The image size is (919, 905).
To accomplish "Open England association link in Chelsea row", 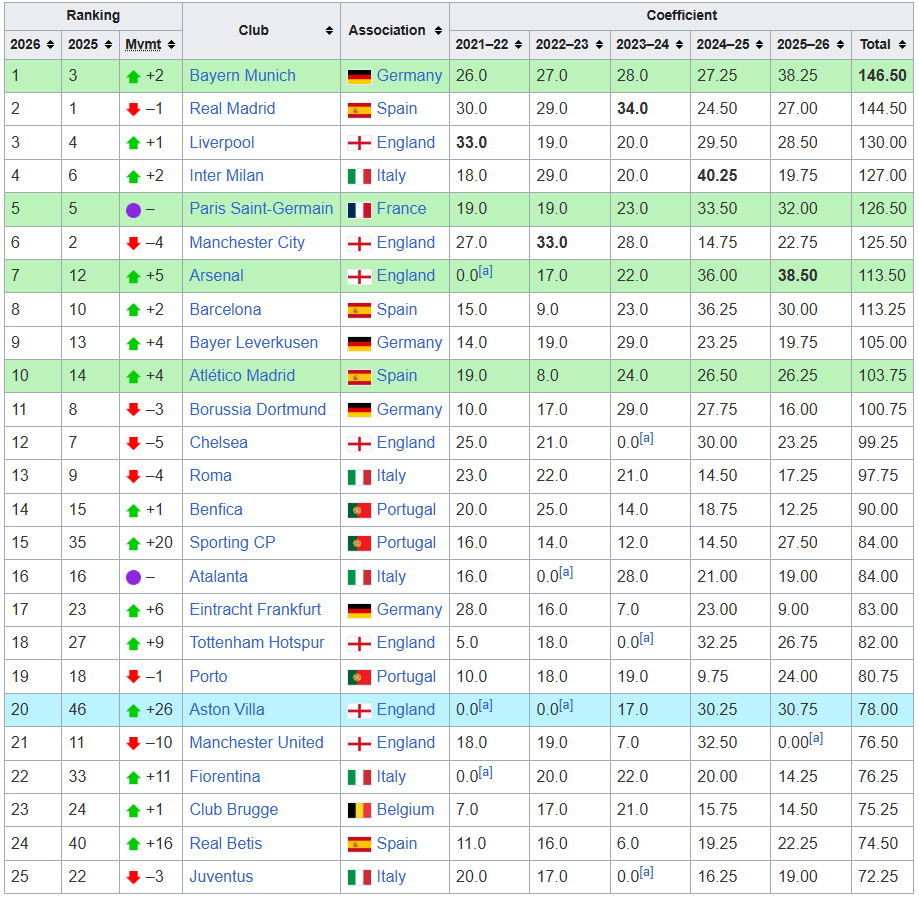I will pos(406,443).
